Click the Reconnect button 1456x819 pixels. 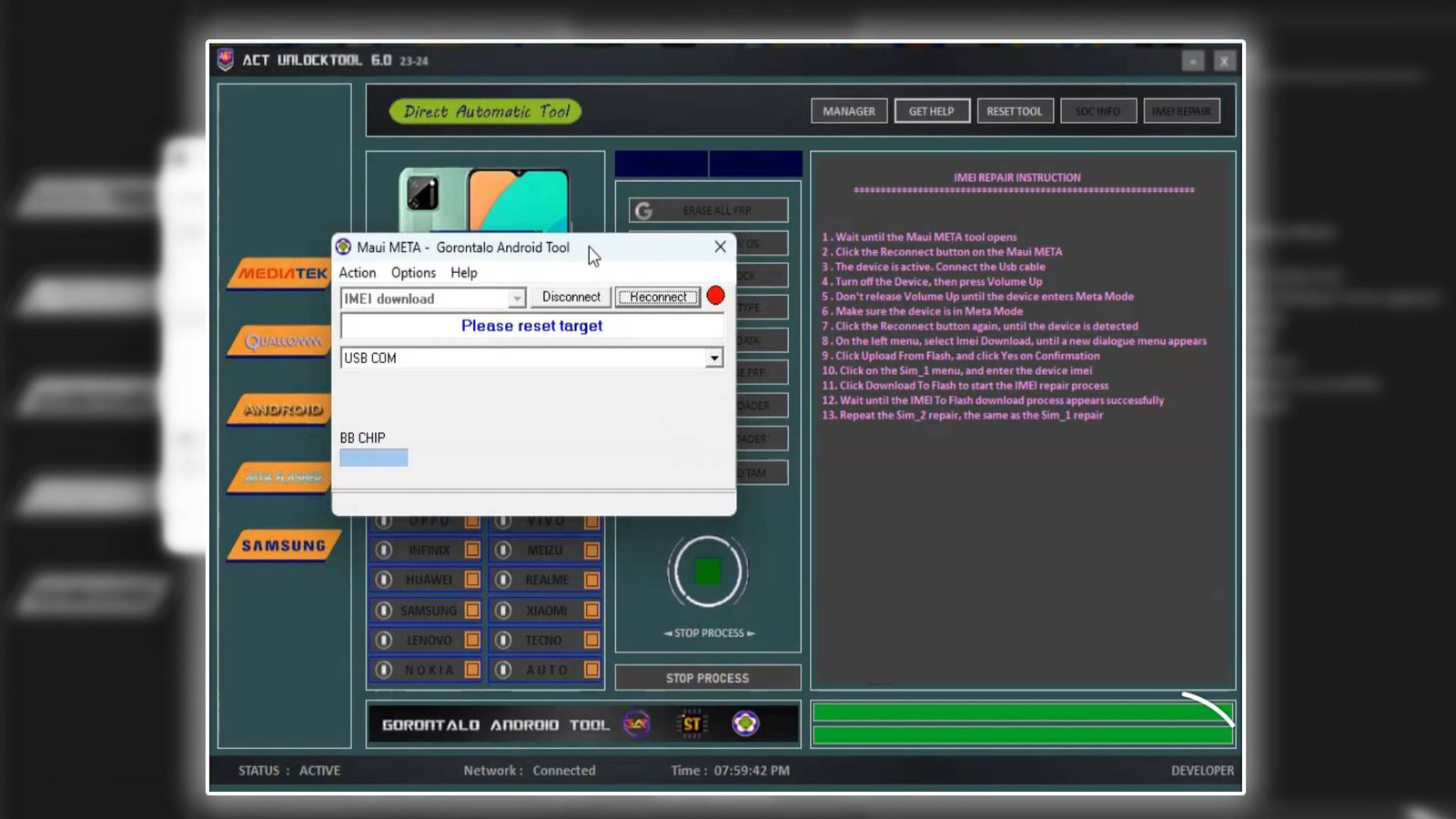[x=657, y=297]
